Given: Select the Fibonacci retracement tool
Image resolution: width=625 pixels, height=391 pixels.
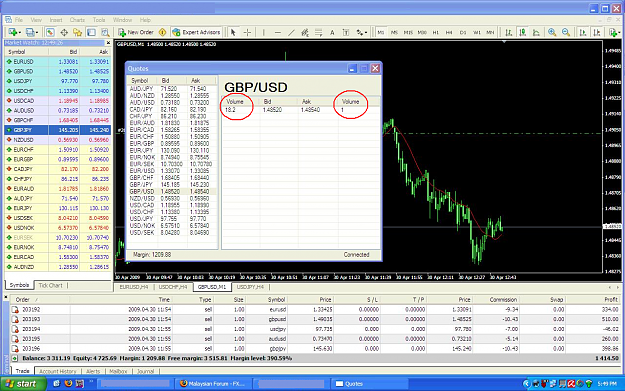Looking at the screenshot, I should coord(318,32).
